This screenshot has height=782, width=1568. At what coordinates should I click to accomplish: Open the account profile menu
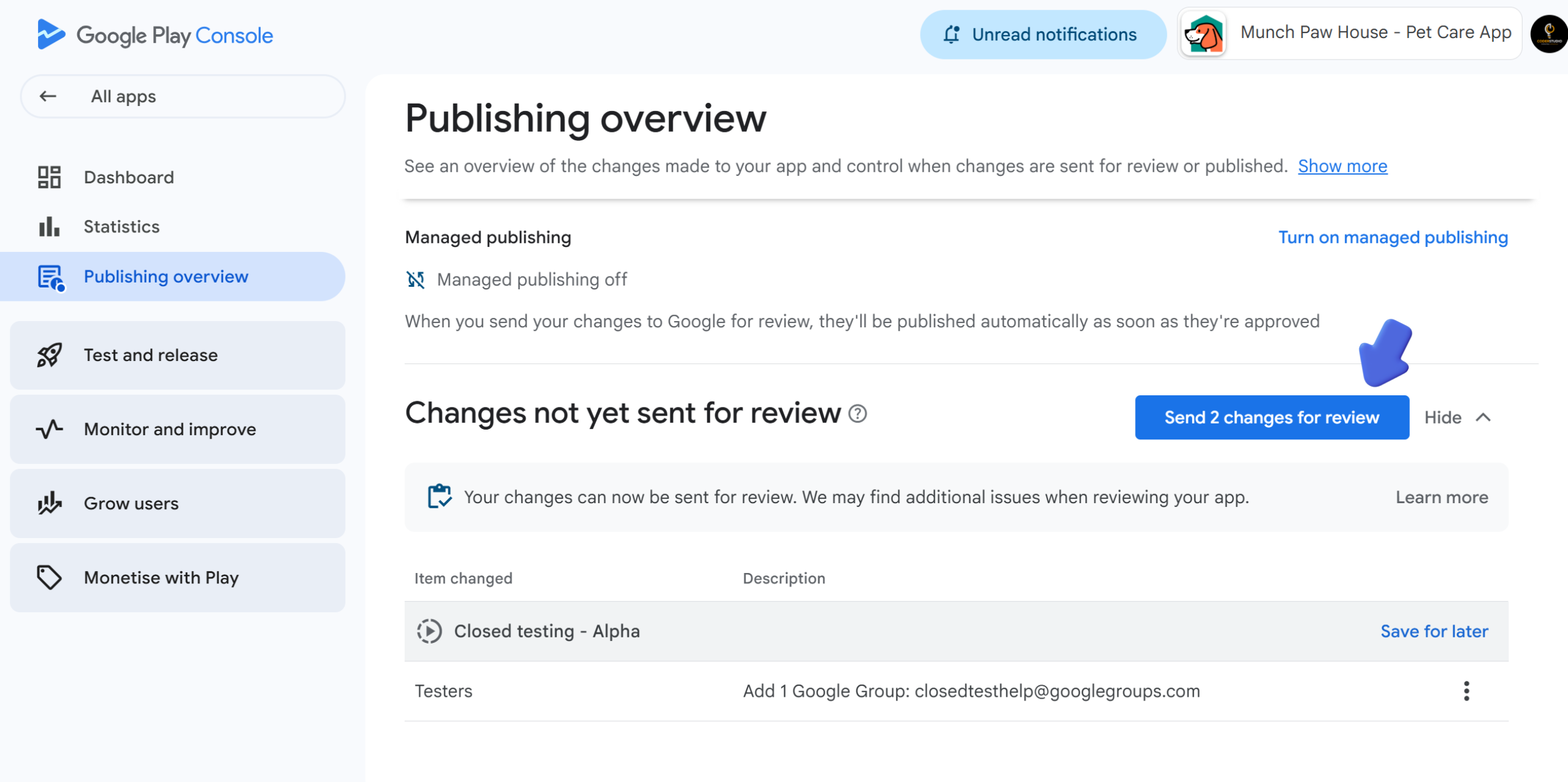[1548, 34]
